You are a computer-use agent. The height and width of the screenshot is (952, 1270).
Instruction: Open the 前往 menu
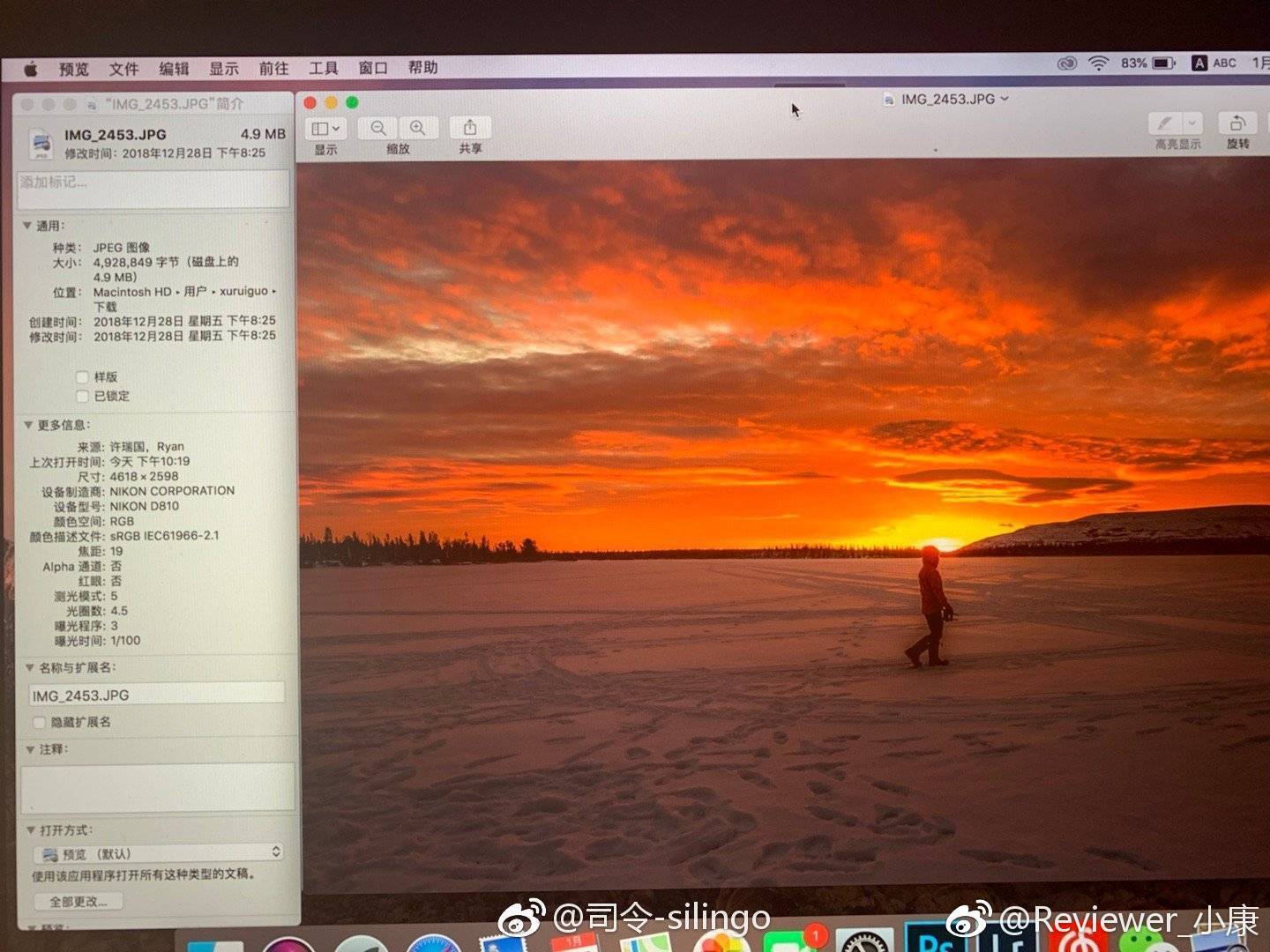273,68
